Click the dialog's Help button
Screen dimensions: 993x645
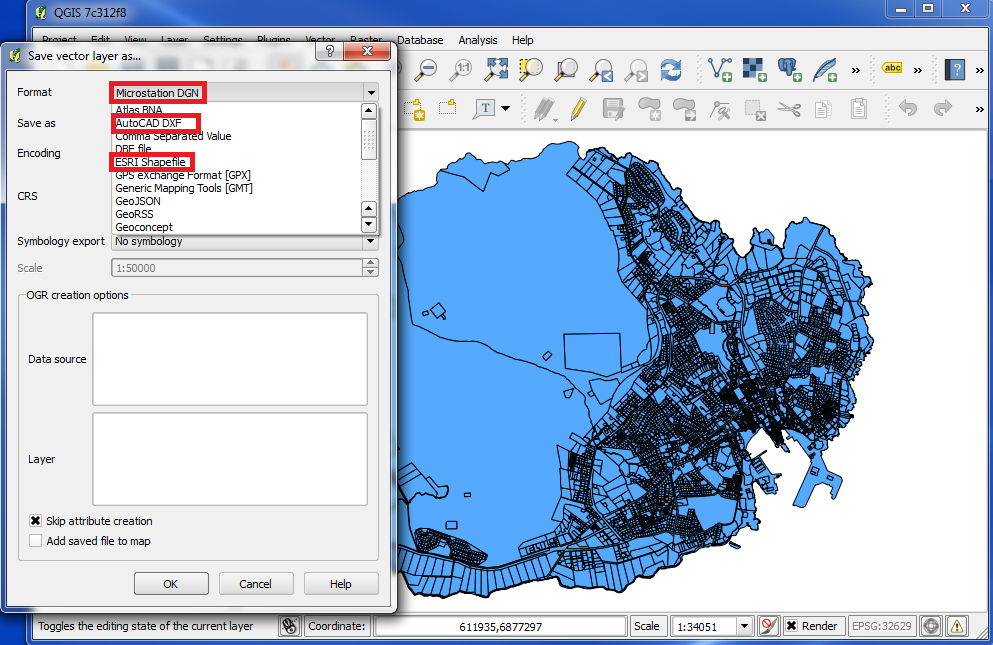(x=341, y=584)
